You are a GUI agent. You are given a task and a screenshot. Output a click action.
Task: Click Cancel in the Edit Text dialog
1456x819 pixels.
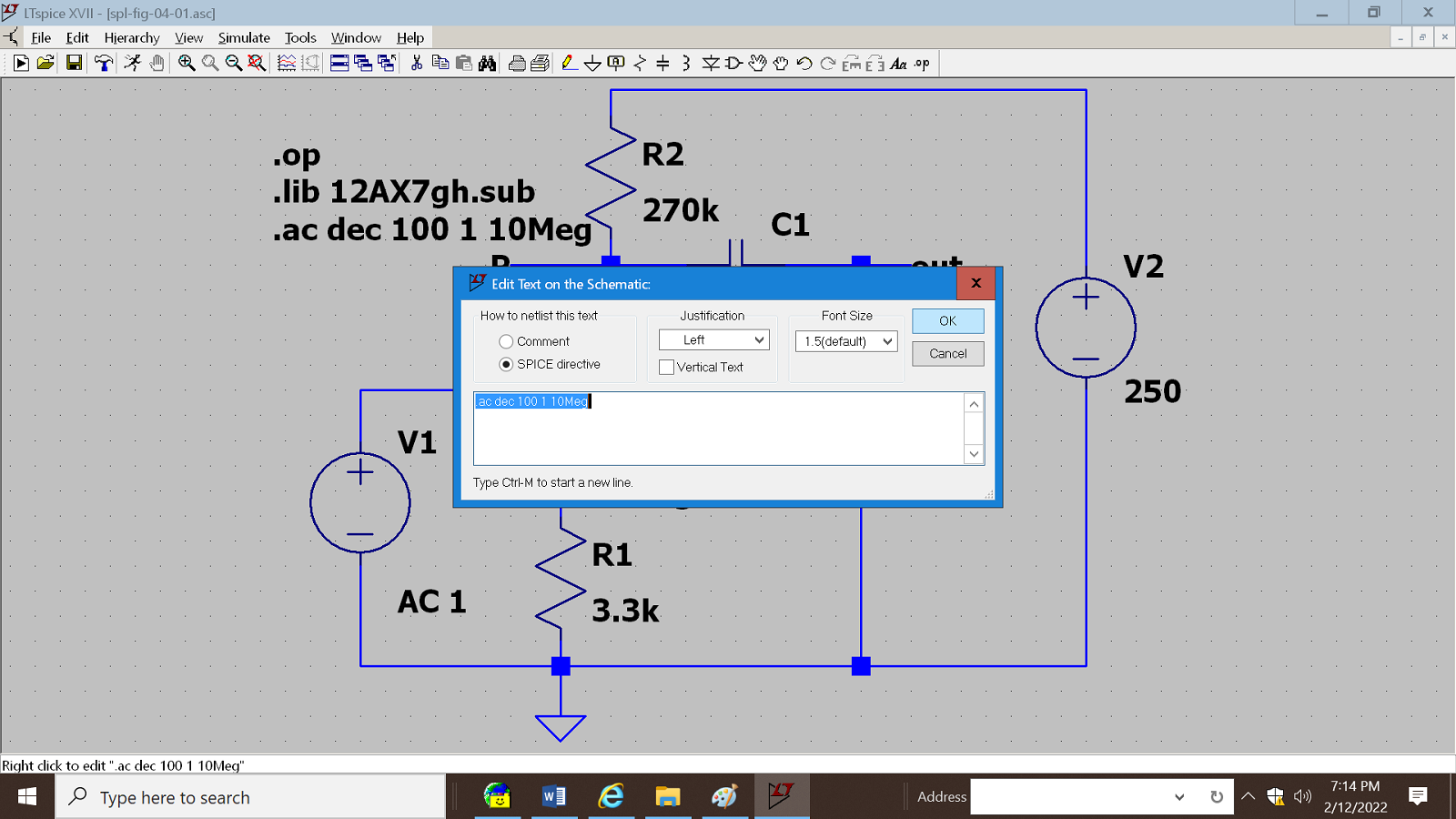click(947, 353)
